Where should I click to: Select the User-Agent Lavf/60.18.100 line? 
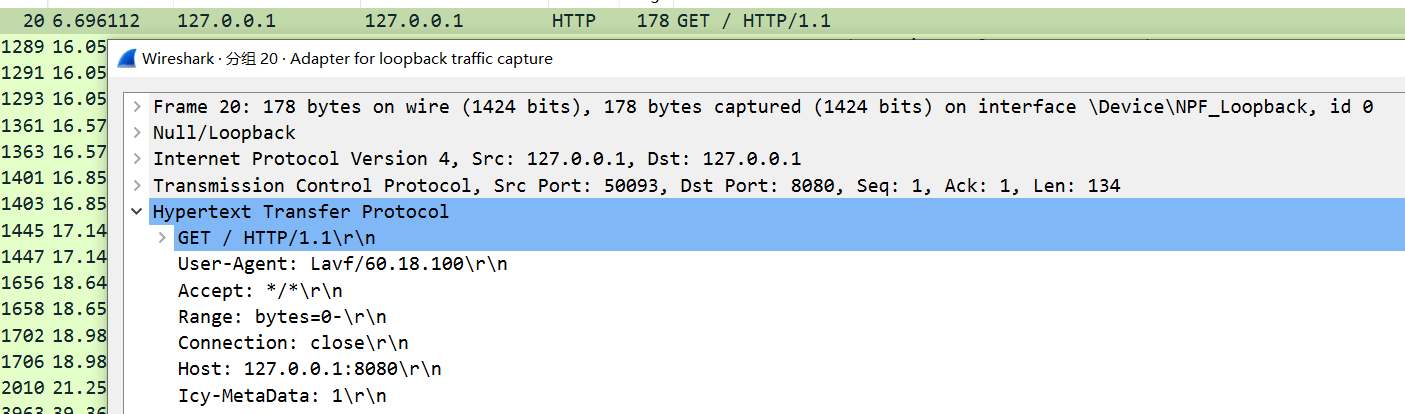pos(342,264)
